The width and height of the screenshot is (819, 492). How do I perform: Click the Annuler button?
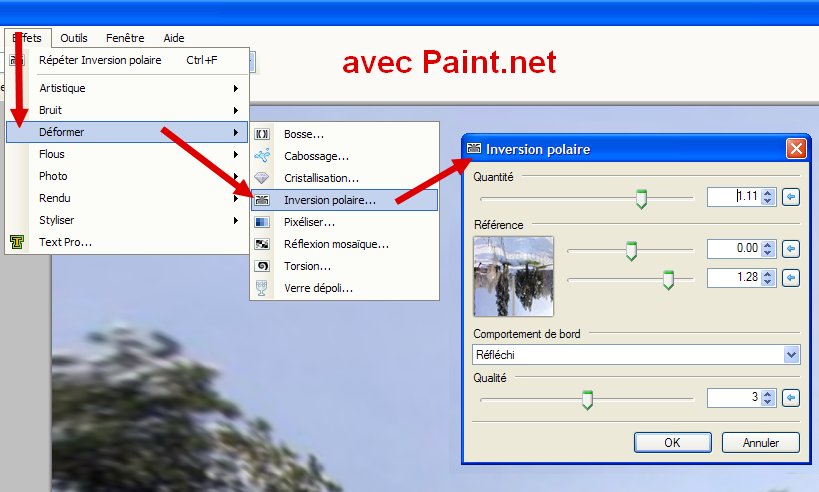coord(760,442)
